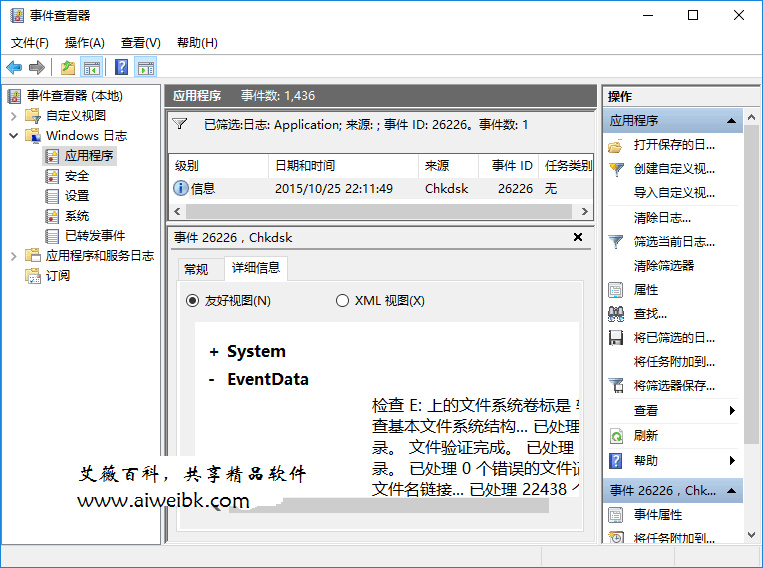Click the filter funnel icon above event list
The width and height of the screenshot is (763, 568).
click(x=180, y=124)
